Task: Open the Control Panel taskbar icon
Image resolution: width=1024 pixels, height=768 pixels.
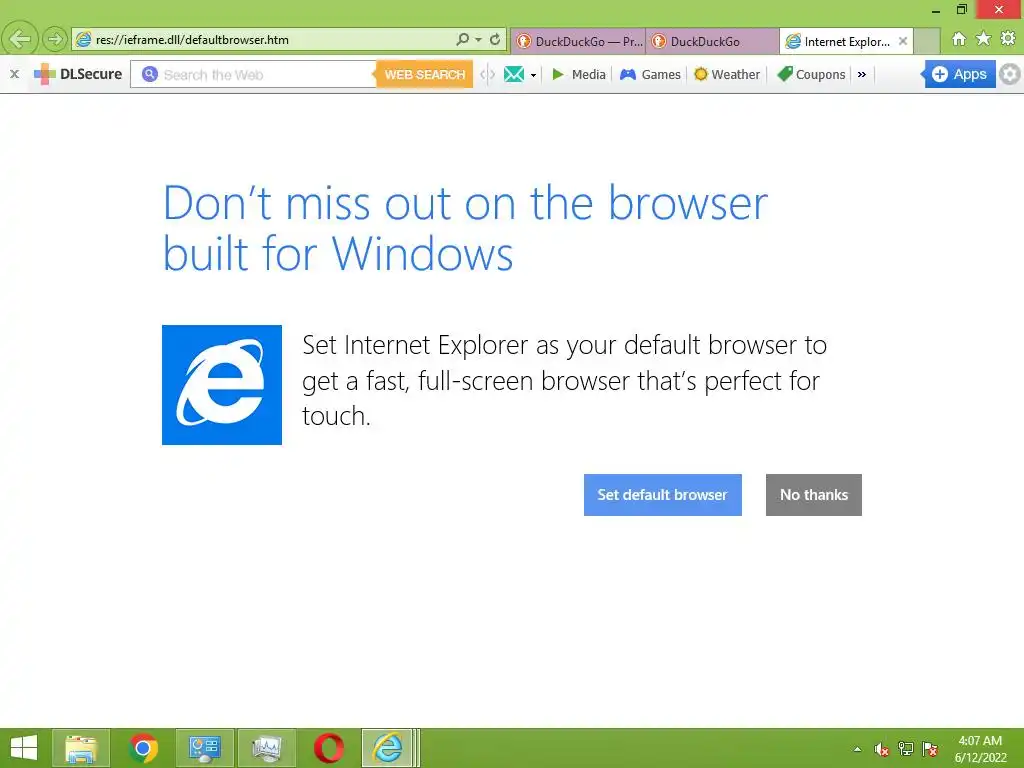Action: (x=204, y=748)
